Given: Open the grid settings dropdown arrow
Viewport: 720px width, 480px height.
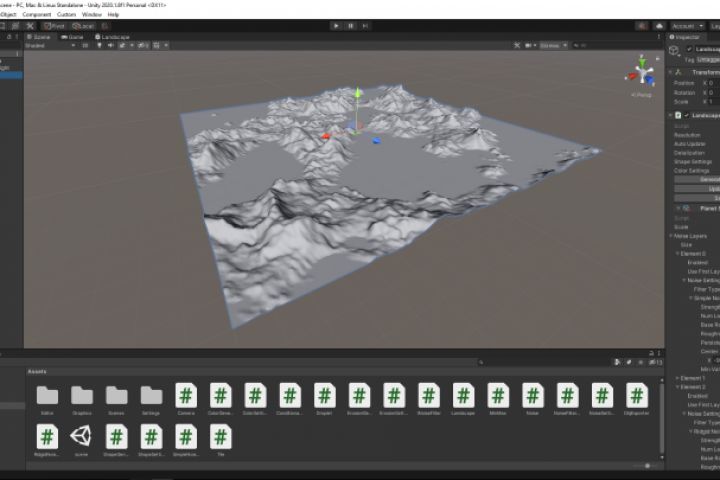Looking at the screenshot, I should 166,45.
